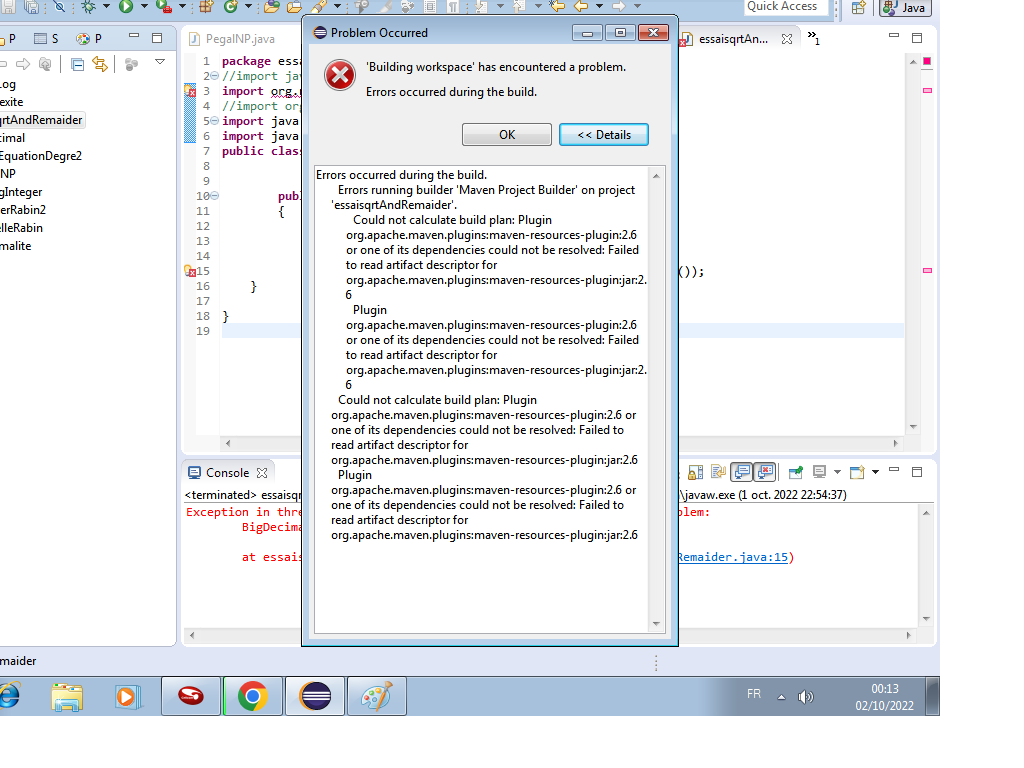Click the Collapse All icon in Package Explorer
This screenshot has width=1024, height=768.
tap(77, 64)
